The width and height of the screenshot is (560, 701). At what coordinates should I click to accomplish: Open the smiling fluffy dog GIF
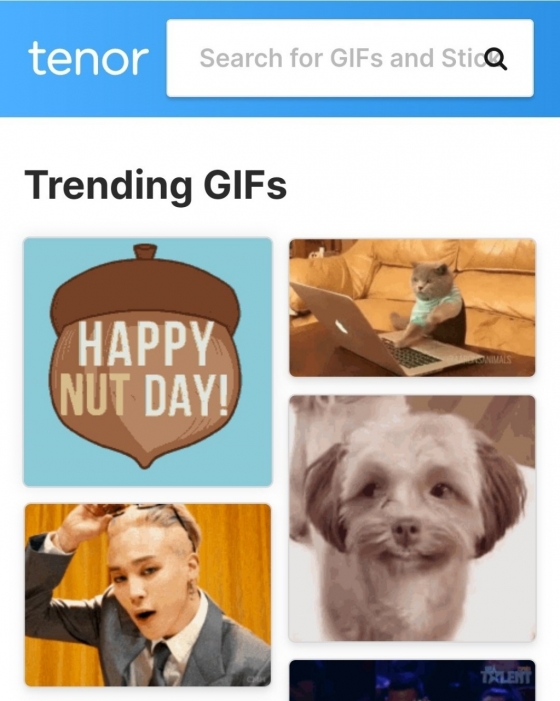click(x=412, y=519)
